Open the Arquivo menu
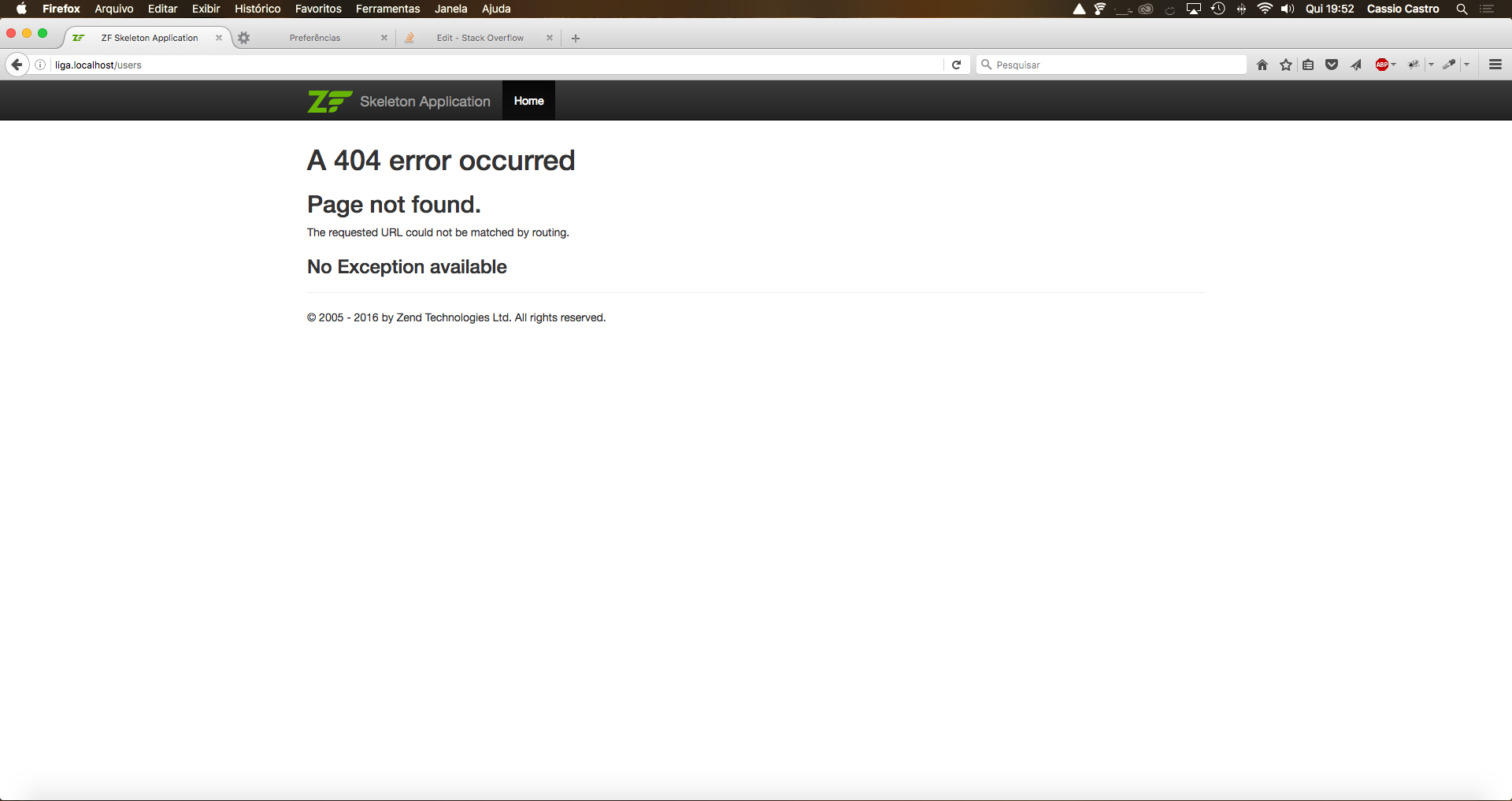Viewport: 1512px width, 801px height. click(x=114, y=9)
